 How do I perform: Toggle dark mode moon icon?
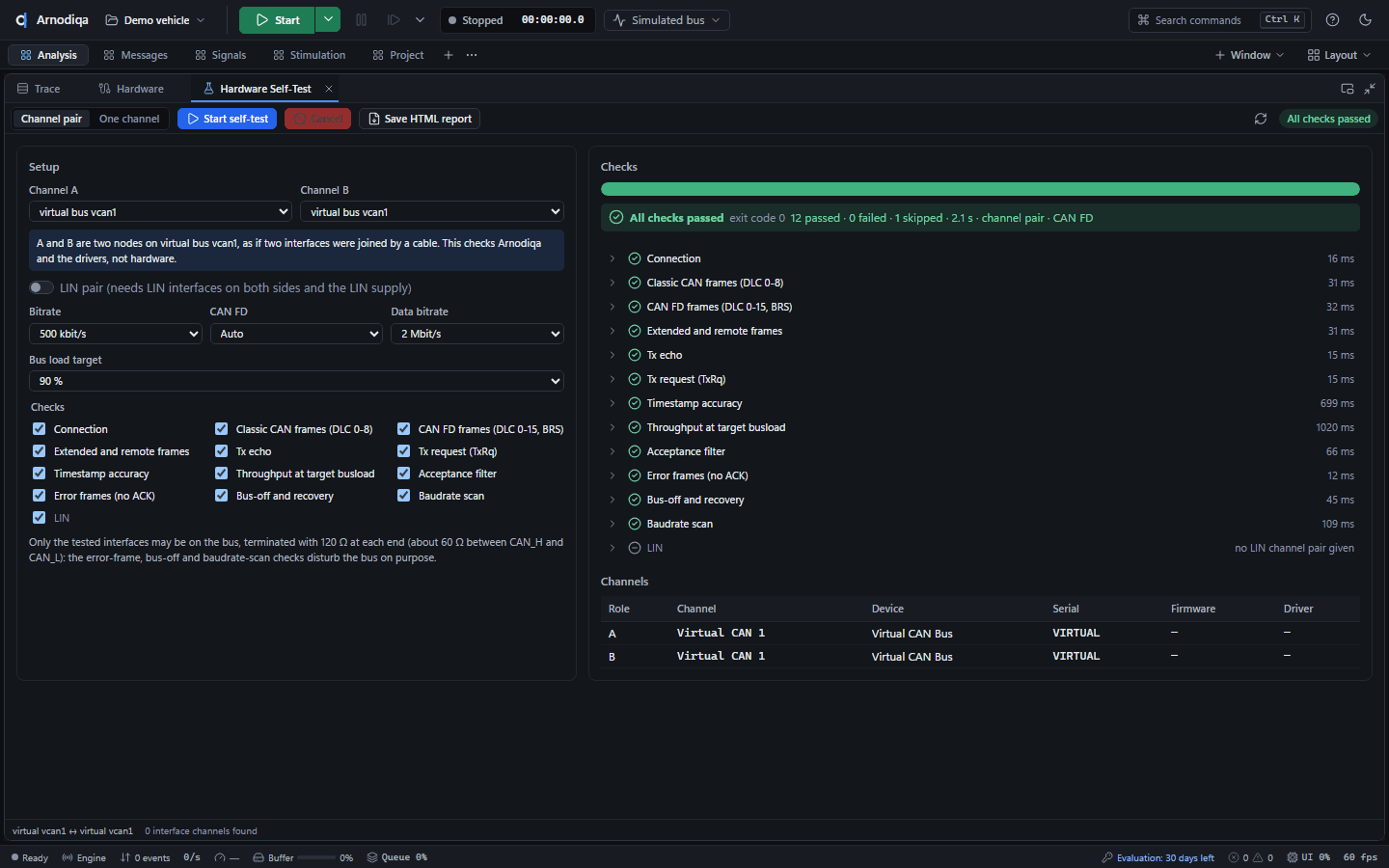(x=1365, y=20)
